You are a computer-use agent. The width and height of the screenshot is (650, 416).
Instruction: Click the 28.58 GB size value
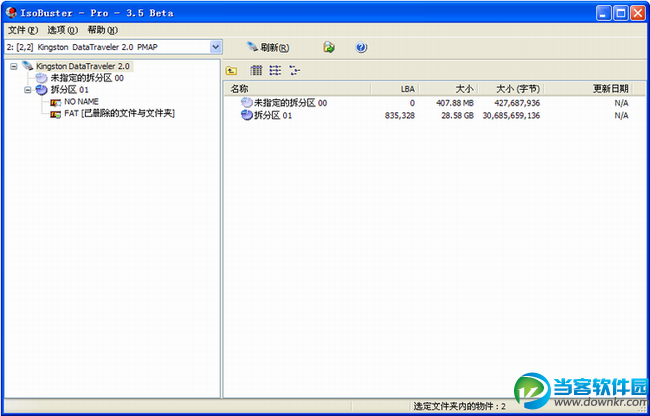(457, 116)
